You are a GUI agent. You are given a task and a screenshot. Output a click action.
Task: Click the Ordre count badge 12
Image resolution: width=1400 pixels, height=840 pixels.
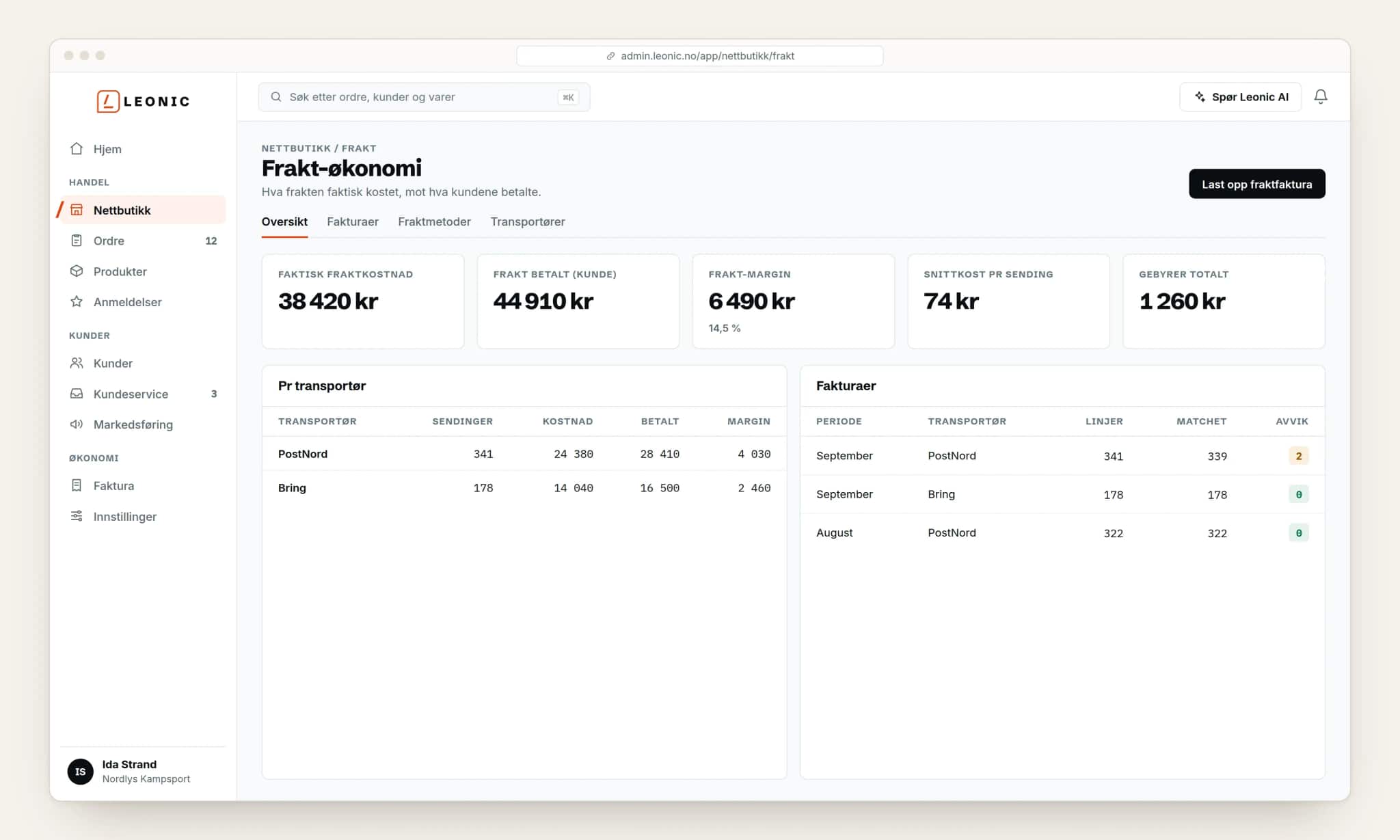point(211,241)
